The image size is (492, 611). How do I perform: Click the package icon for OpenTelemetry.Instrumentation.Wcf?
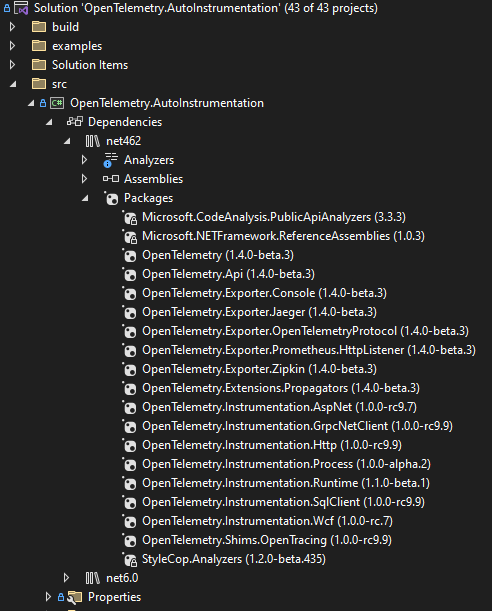129,521
